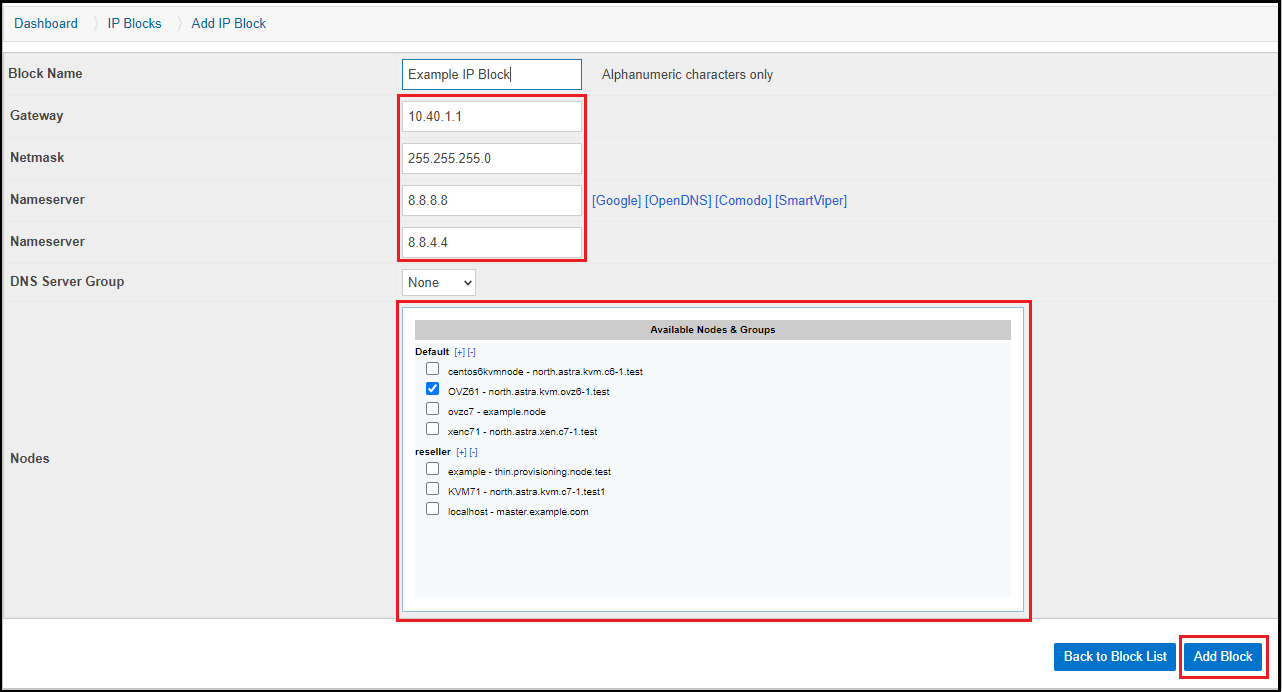Check the KVM71 node checkbox

[x=432, y=488]
